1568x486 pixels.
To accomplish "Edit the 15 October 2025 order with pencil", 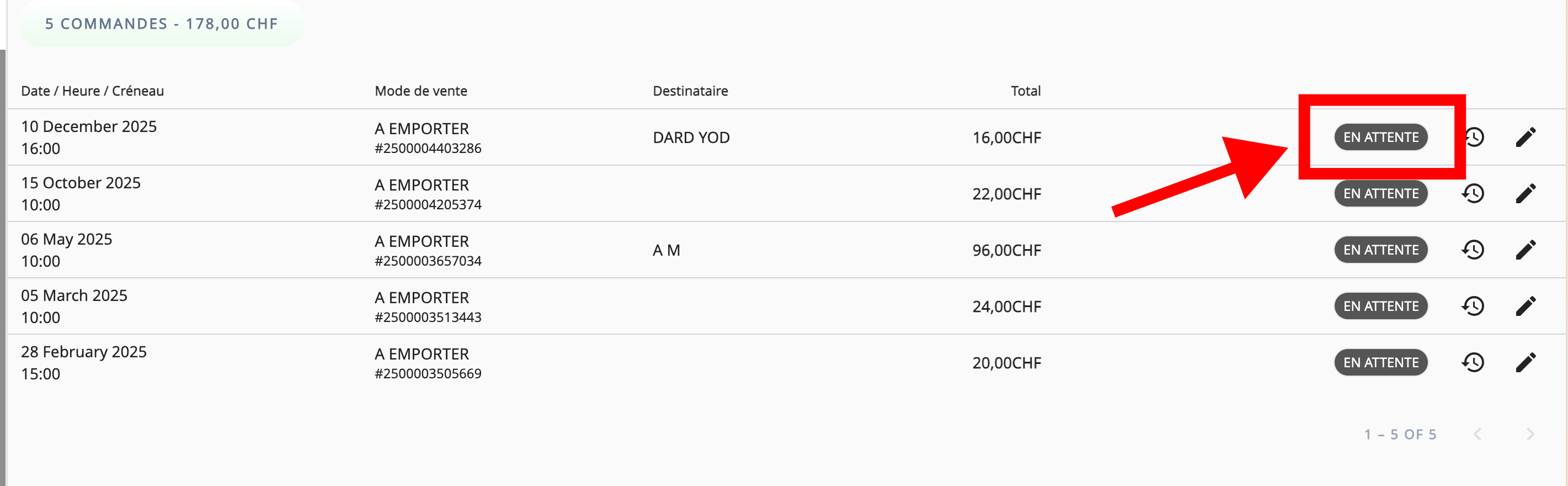I will click(1526, 194).
